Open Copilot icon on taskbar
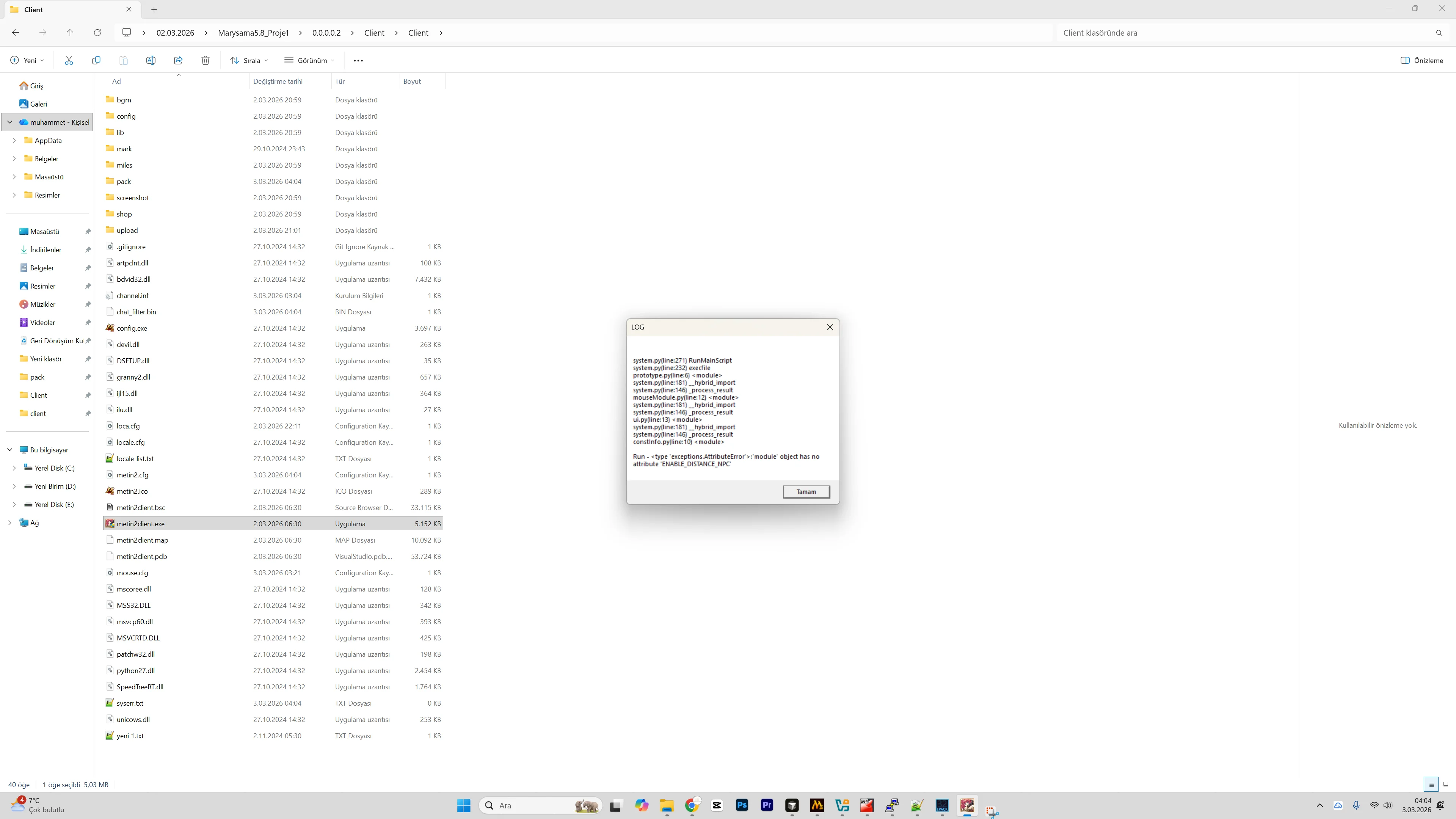1456x819 pixels. (x=642, y=805)
